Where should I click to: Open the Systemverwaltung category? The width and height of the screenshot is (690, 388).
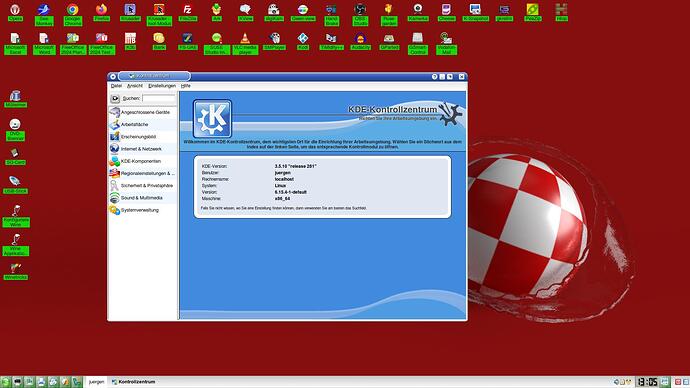143,210
